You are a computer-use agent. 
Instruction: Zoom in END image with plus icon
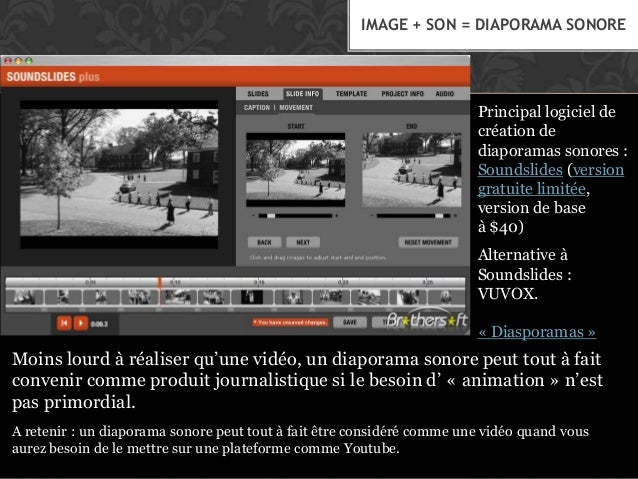[x=455, y=216]
